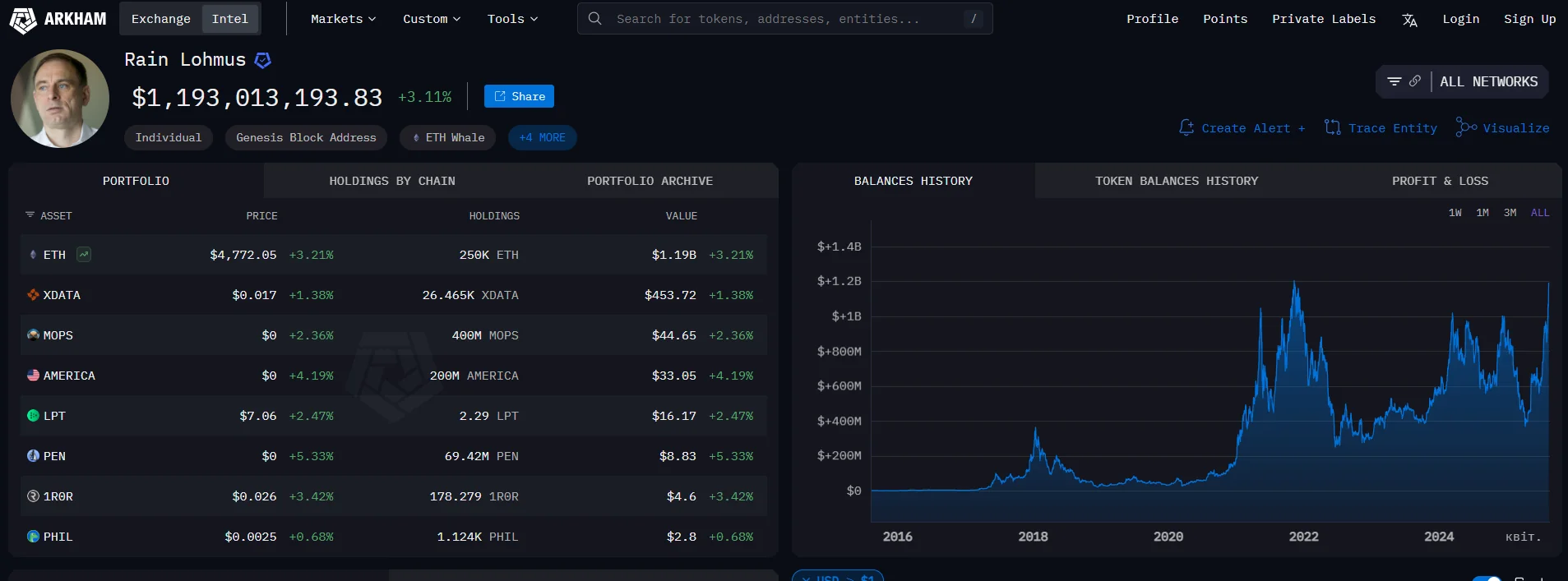Viewport: 1568px width, 581px height.
Task: Click the Ethereum icon in ETH Whale tag
Action: (416, 138)
